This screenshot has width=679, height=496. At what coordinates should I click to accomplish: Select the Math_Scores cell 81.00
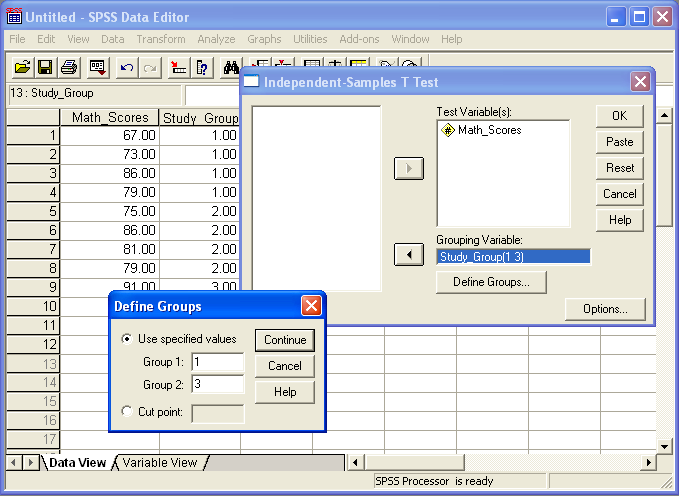click(110, 249)
